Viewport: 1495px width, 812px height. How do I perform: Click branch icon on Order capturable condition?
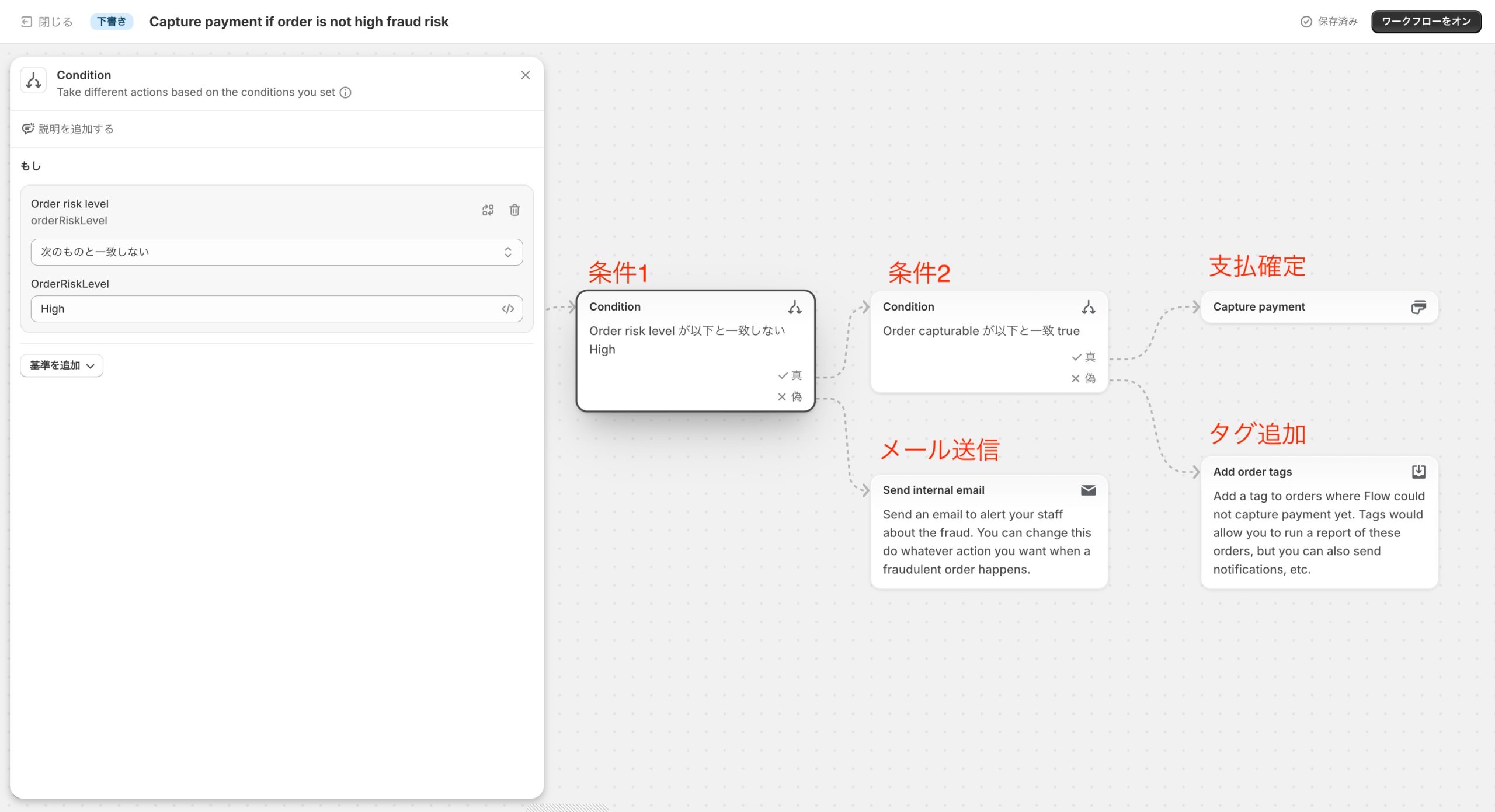click(x=1088, y=307)
